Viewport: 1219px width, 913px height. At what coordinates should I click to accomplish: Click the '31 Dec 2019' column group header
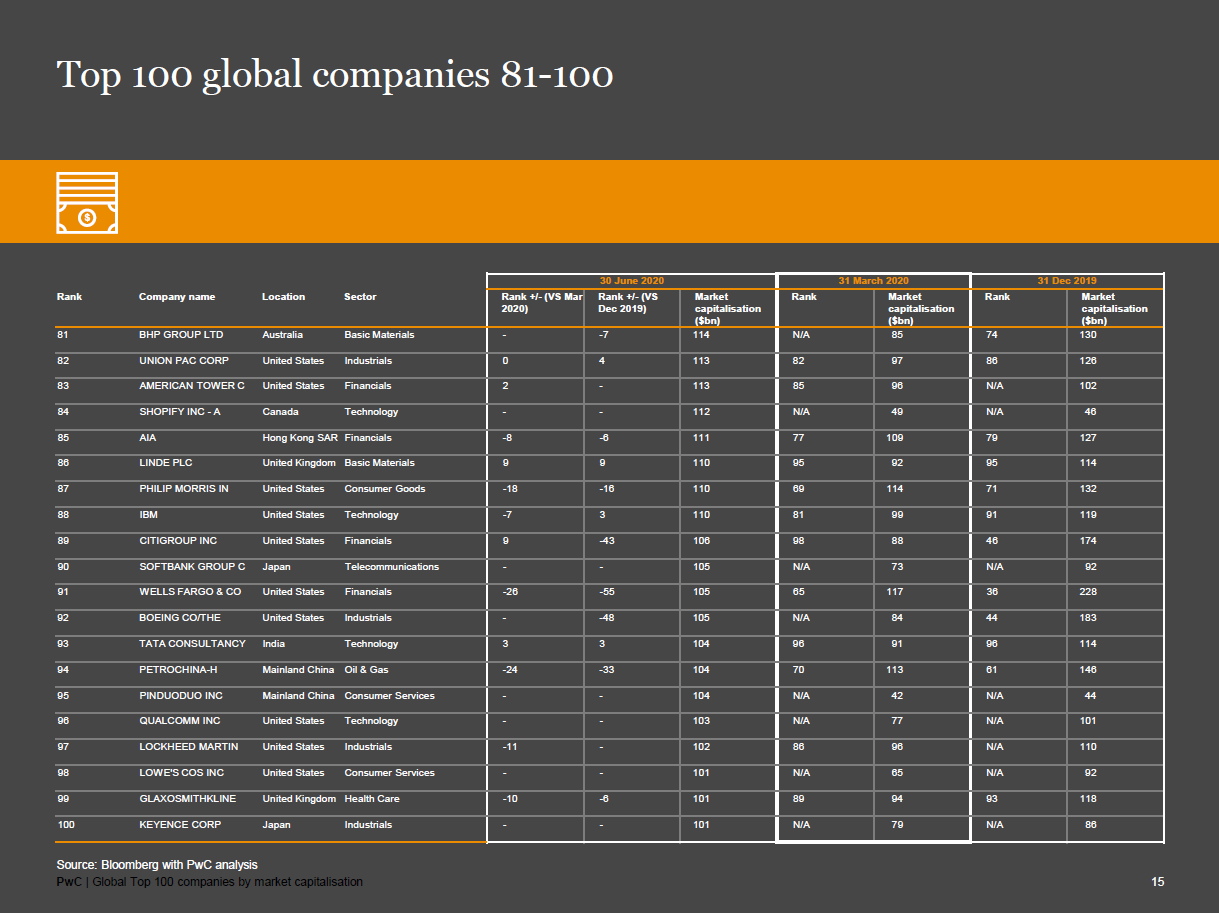[x=1067, y=281]
